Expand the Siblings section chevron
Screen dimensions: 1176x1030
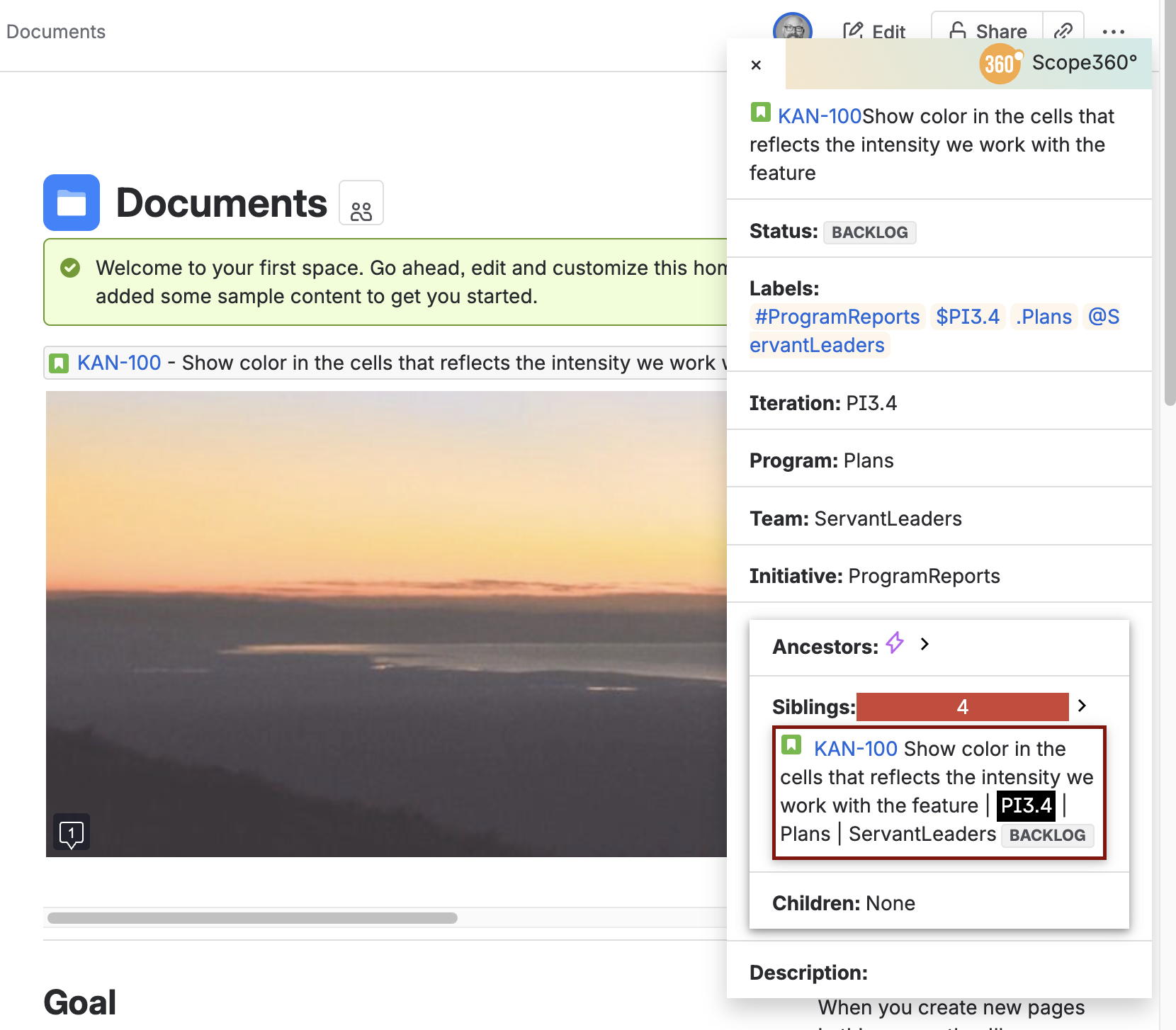pos(1082,706)
